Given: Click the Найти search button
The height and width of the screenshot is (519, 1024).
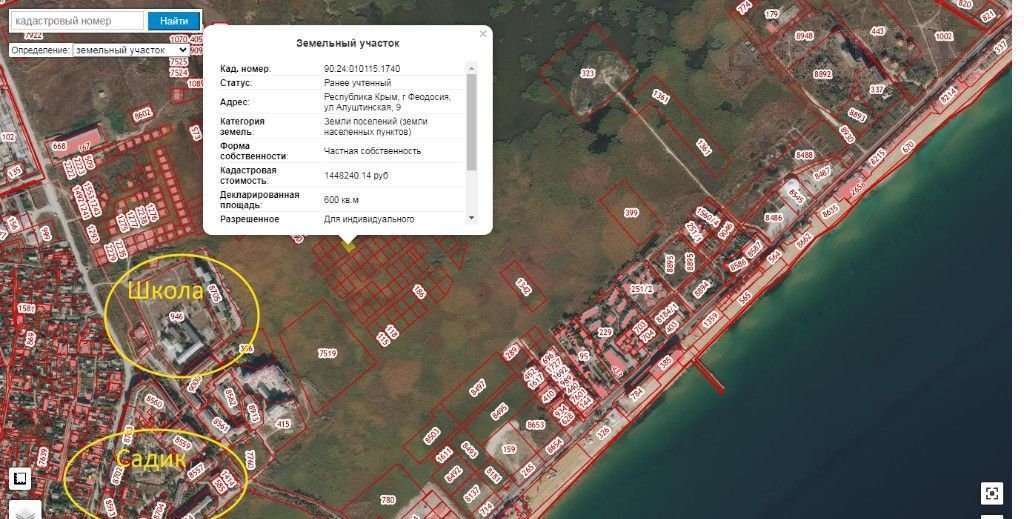Looking at the screenshot, I should (173, 20).
